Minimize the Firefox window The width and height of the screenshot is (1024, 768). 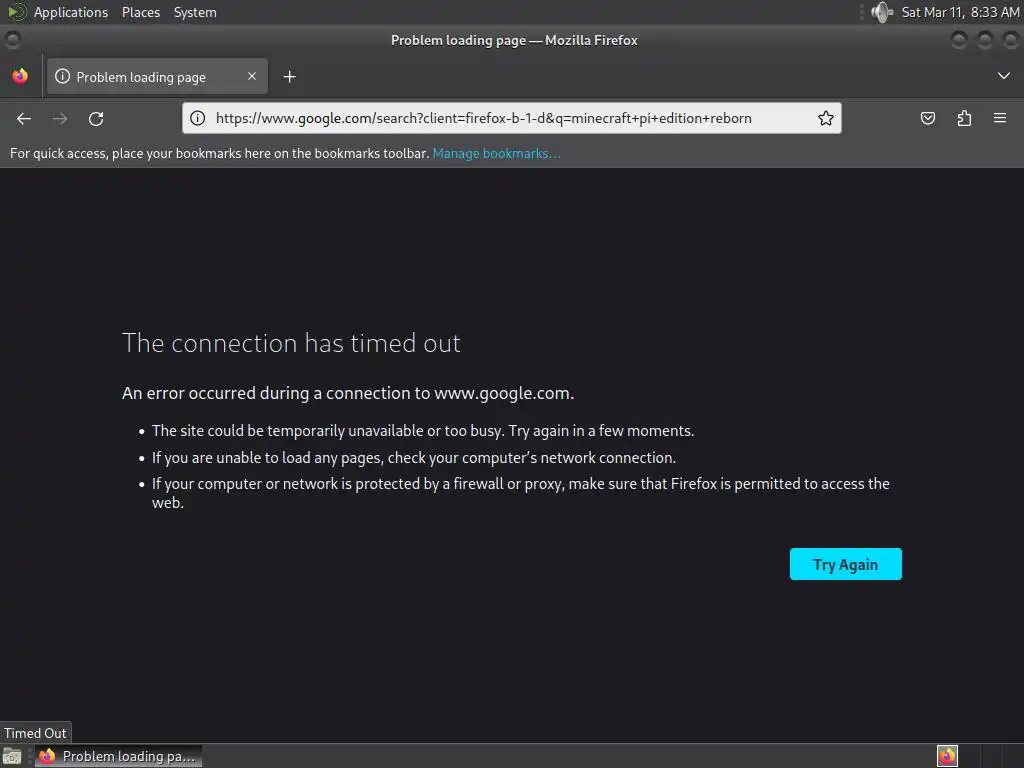[959, 40]
